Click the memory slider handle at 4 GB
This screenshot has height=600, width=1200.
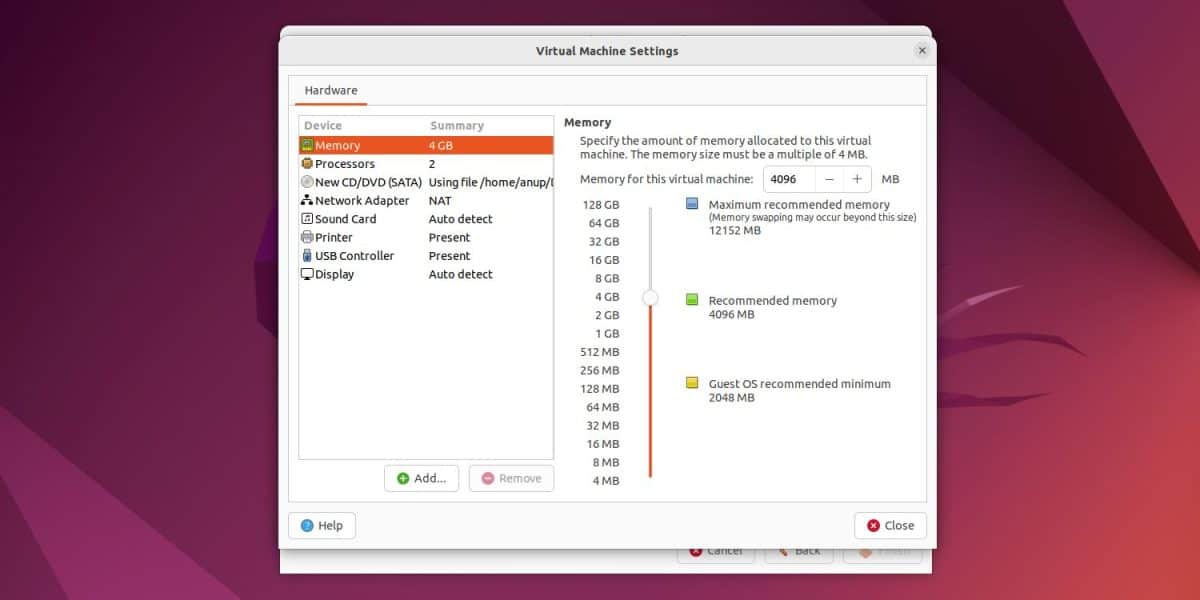pos(651,297)
